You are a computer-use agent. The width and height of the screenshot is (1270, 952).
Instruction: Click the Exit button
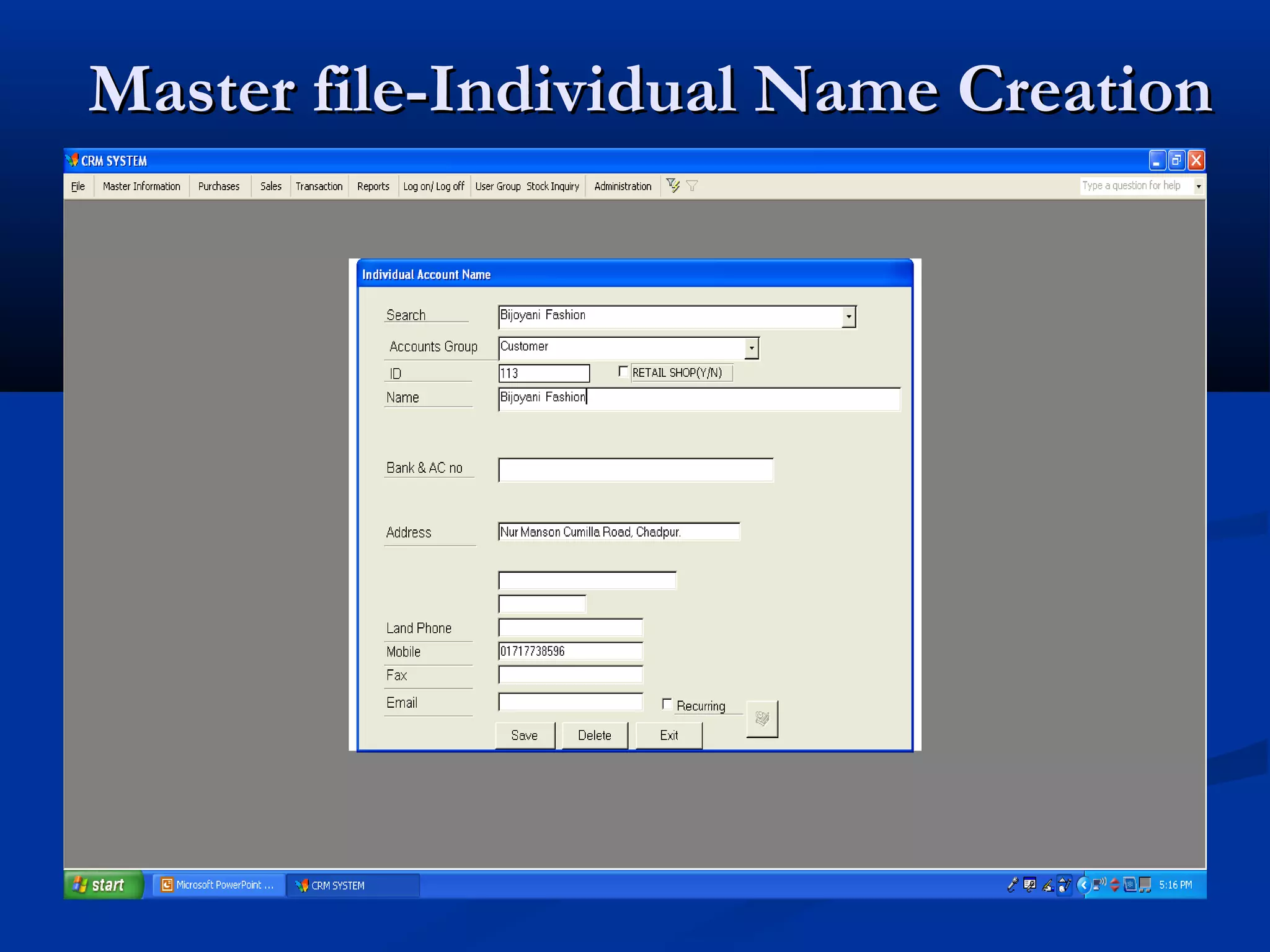pos(668,735)
